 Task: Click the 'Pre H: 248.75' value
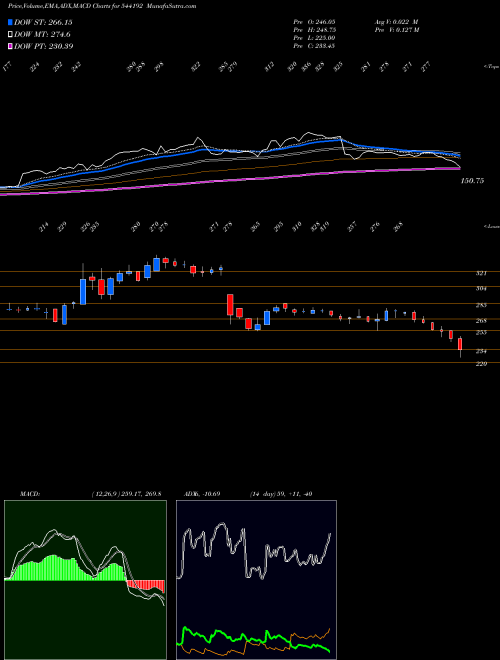pyautogui.click(x=314, y=30)
